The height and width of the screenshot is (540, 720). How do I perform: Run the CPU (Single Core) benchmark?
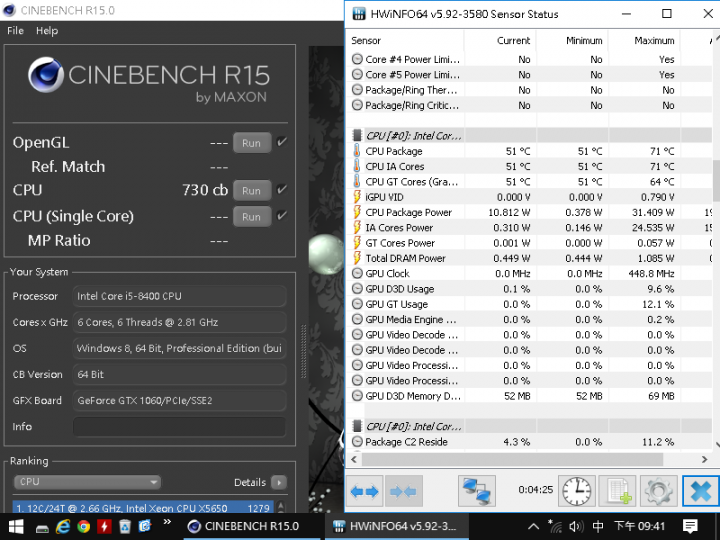pyautogui.click(x=251, y=217)
